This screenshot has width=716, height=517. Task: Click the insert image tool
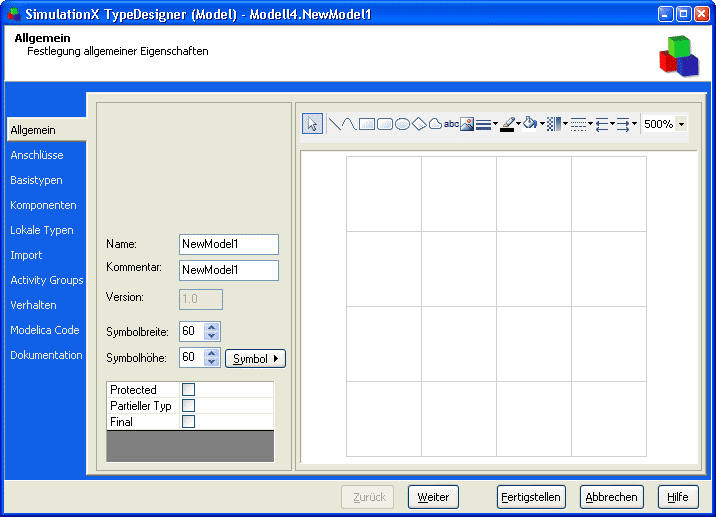pos(467,124)
